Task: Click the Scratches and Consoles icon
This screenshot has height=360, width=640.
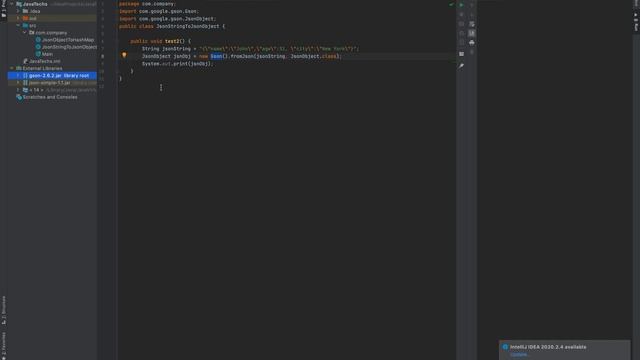Action: [x=19, y=97]
